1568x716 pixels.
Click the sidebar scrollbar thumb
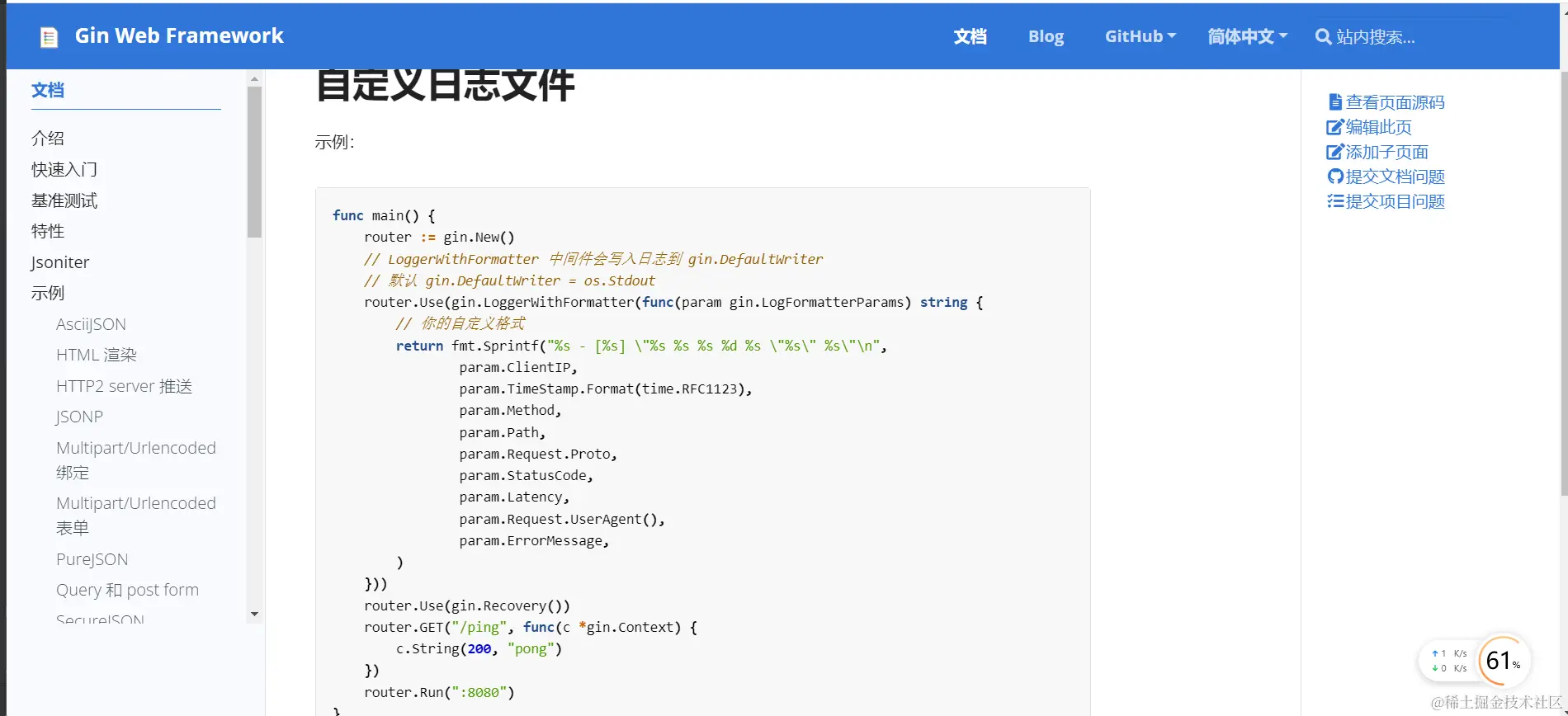click(254, 162)
